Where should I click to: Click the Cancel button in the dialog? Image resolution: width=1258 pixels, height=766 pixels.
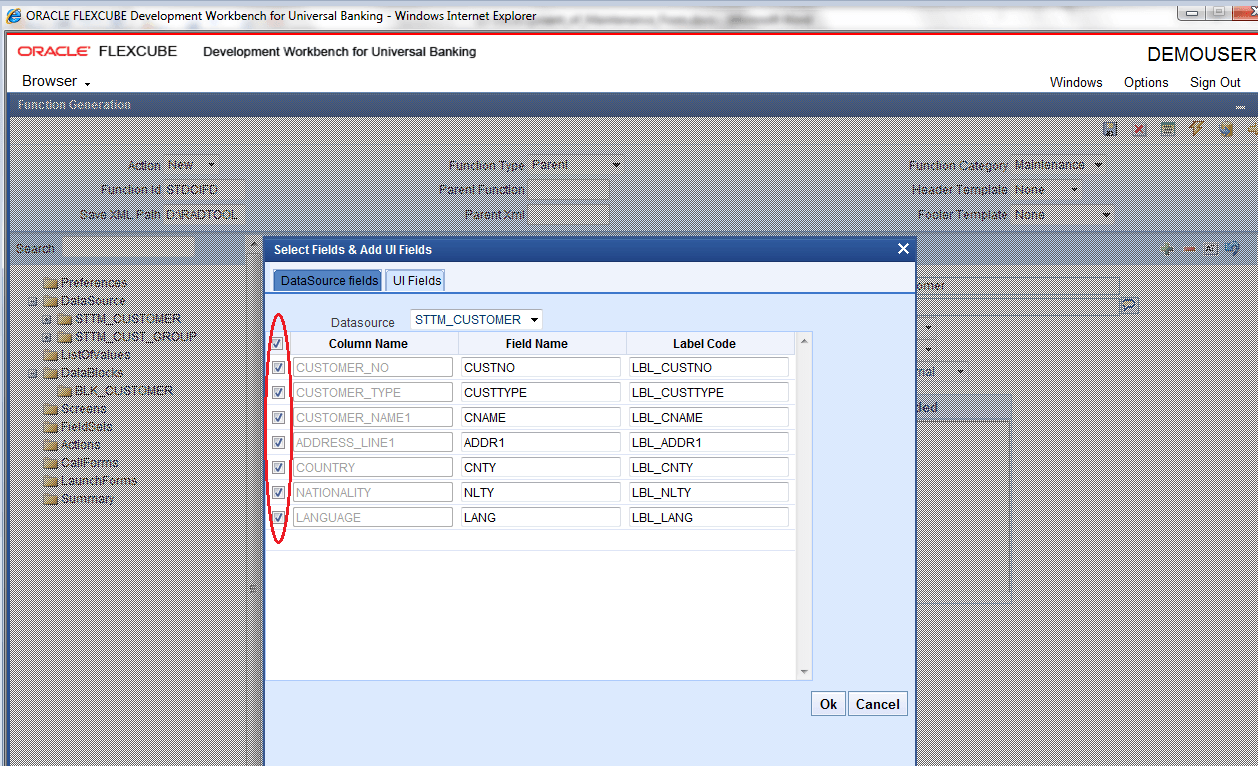pyautogui.click(x=878, y=704)
